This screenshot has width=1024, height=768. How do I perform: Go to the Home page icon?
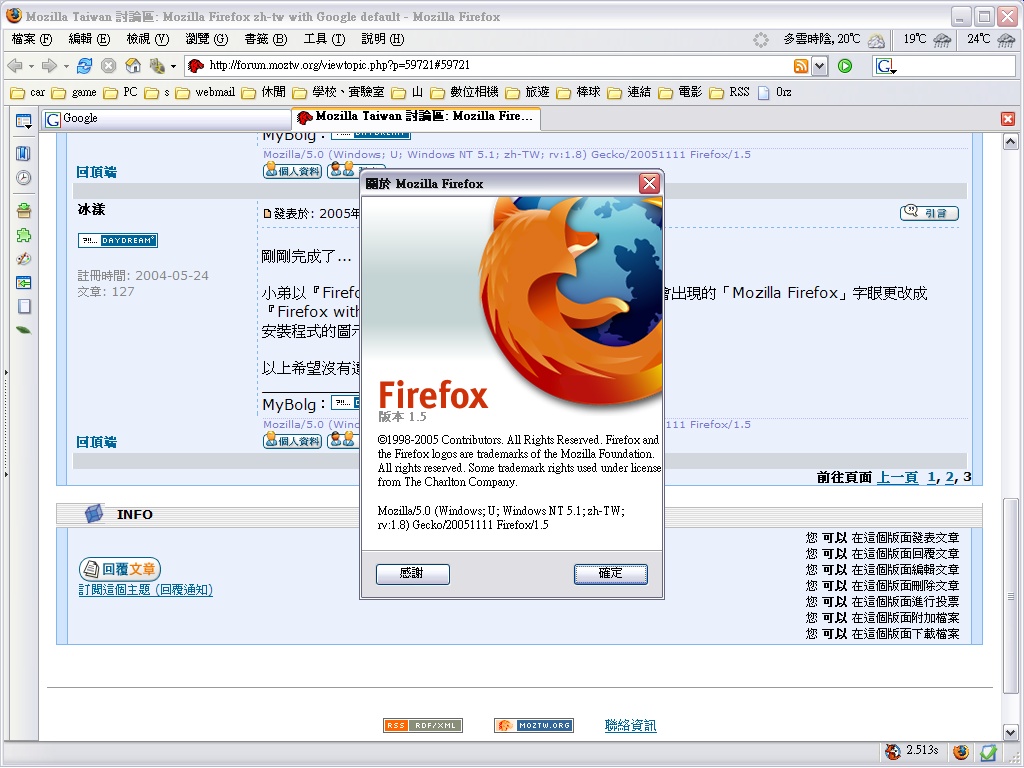133,65
